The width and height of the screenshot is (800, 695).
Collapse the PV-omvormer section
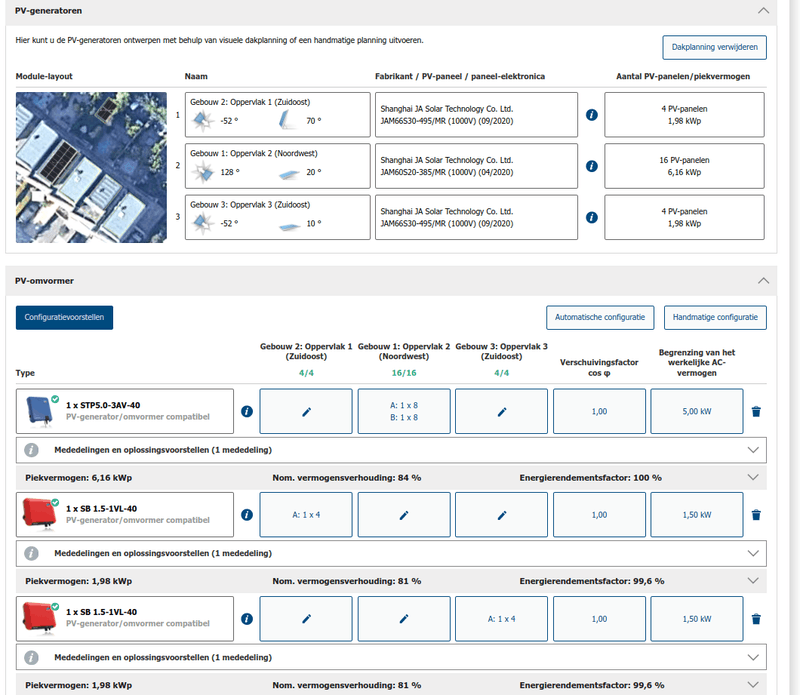pos(763,281)
